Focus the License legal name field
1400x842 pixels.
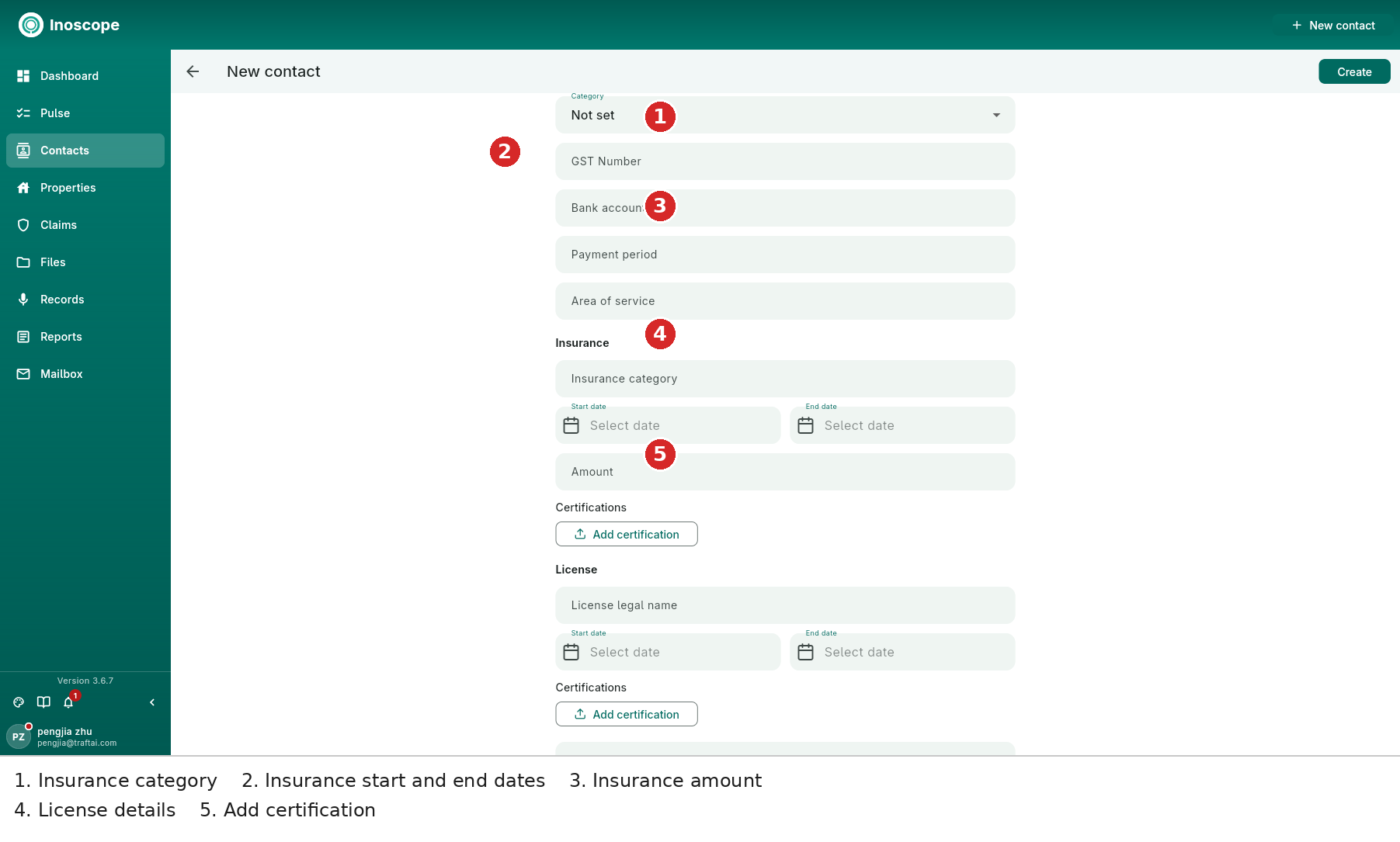pos(785,605)
